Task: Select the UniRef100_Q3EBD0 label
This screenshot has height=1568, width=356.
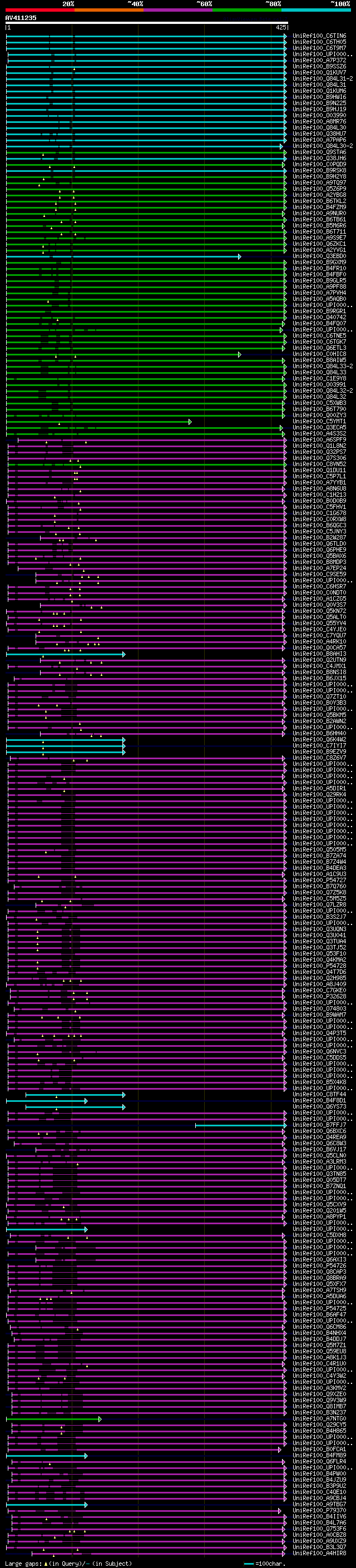Action: [319, 256]
